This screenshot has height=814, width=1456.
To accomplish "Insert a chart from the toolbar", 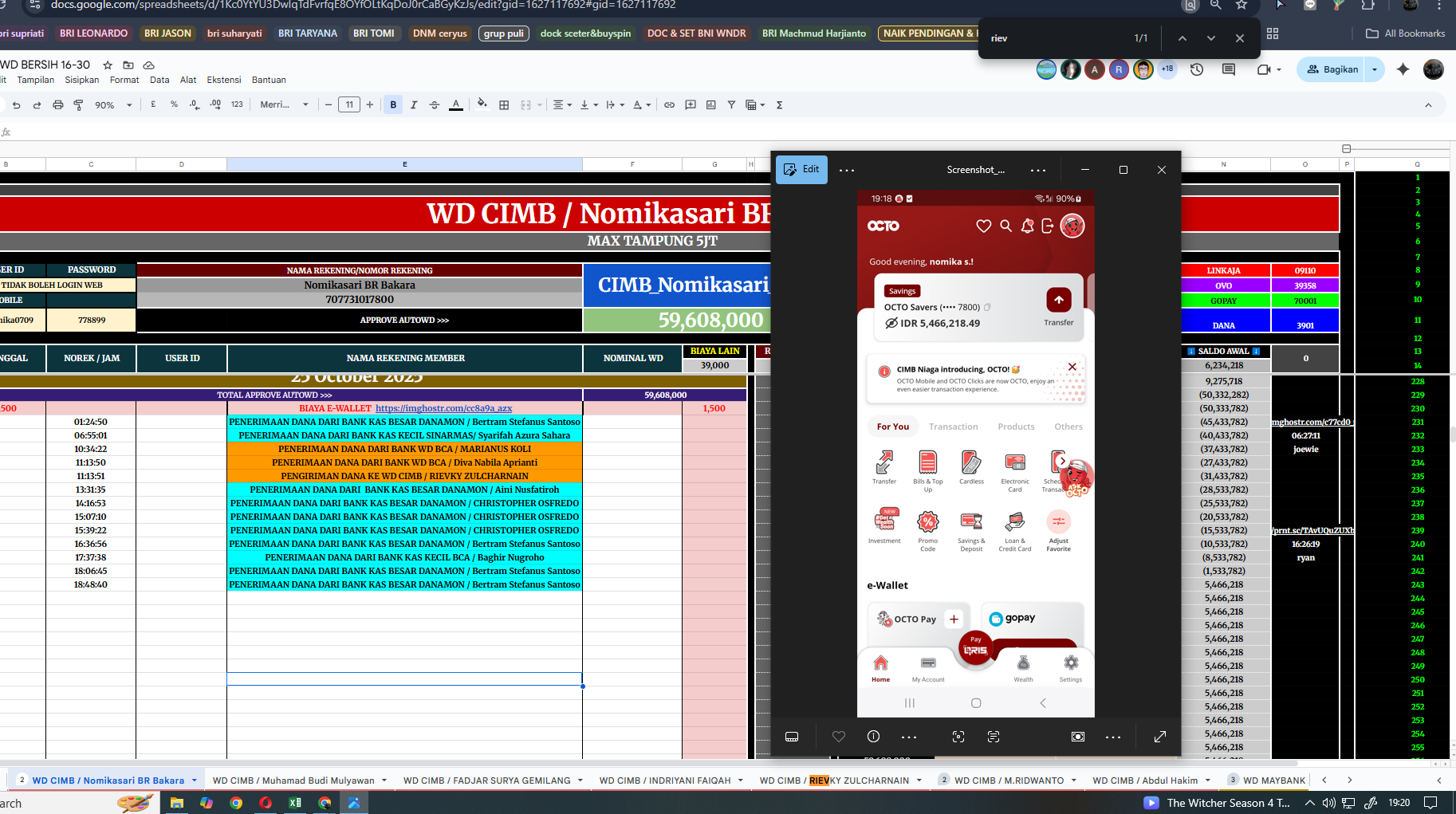I will coord(710,104).
